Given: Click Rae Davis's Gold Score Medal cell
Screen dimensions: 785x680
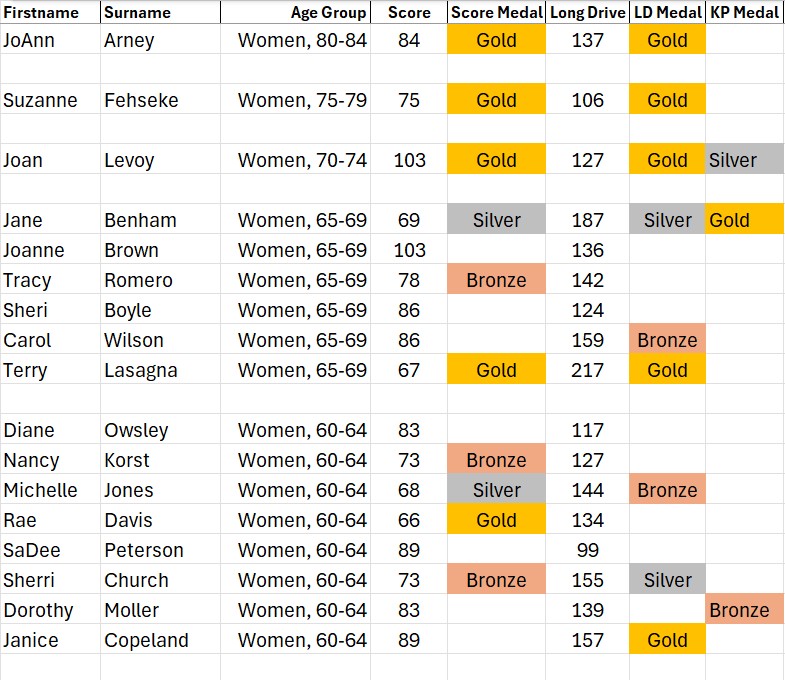Looking at the screenshot, I should click(x=496, y=520).
